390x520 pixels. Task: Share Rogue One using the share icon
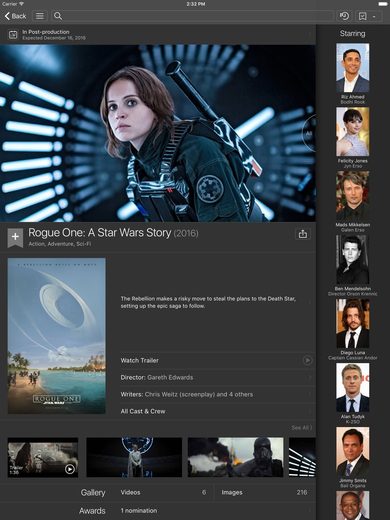[x=303, y=234]
